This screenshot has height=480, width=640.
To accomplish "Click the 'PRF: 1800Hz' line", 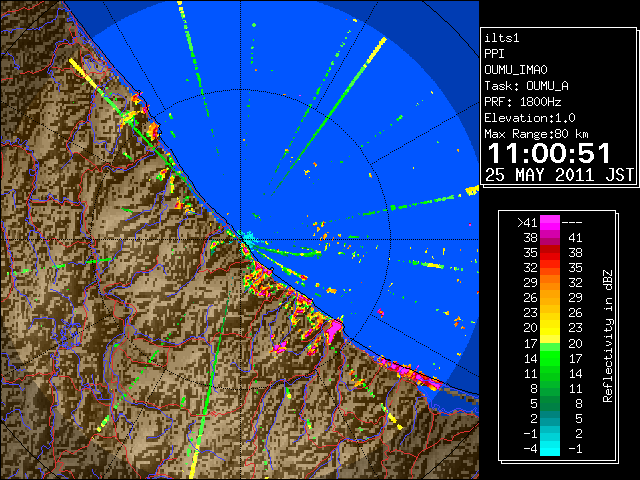I will tap(522, 102).
